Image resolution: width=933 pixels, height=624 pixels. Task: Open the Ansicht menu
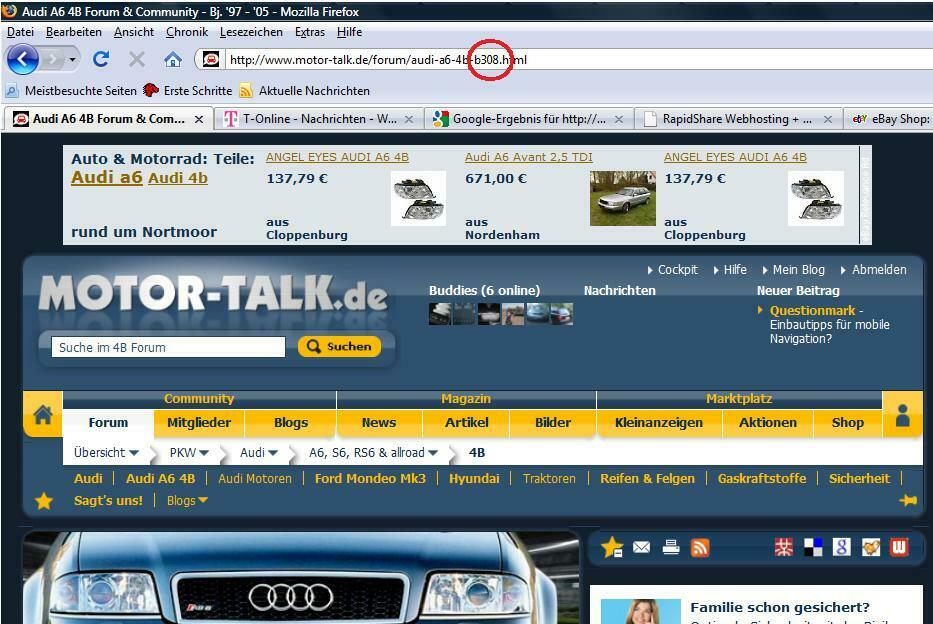(x=134, y=32)
